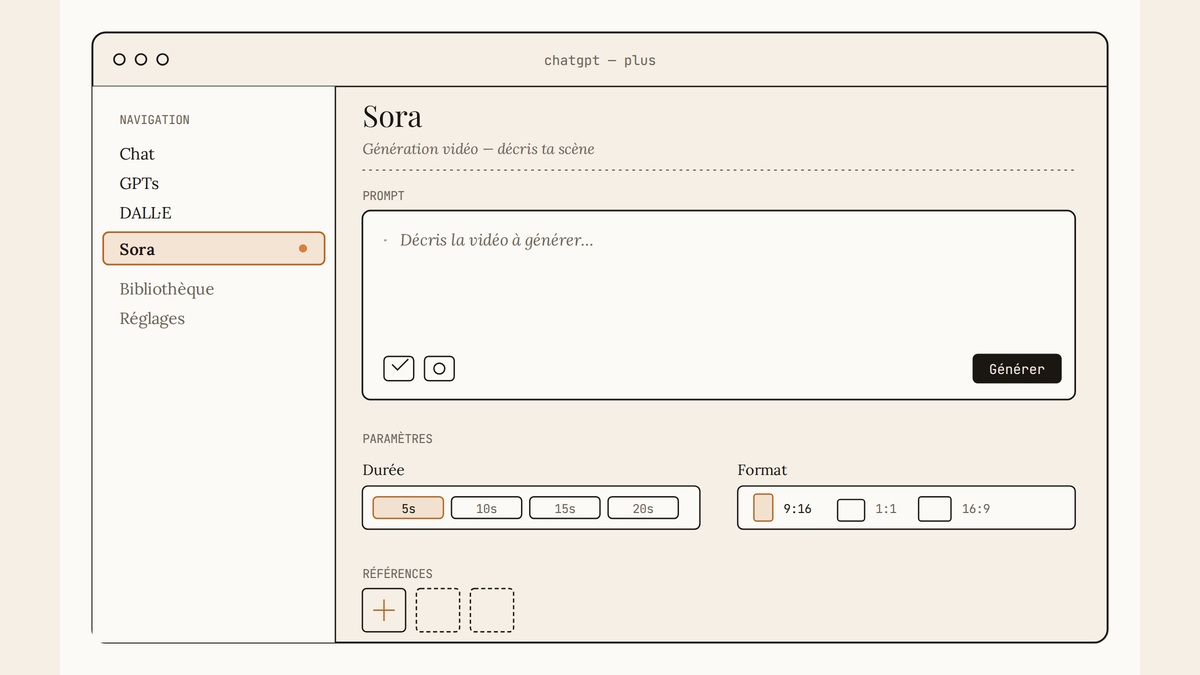This screenshot has width=1200, height=675.
Task: Click the orange dot on Sora item
Action: [x=303, y=249]
